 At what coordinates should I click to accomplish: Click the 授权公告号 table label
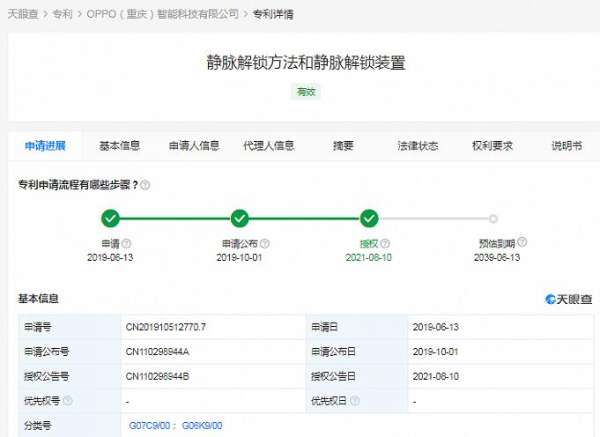click(x=46, y=376)
